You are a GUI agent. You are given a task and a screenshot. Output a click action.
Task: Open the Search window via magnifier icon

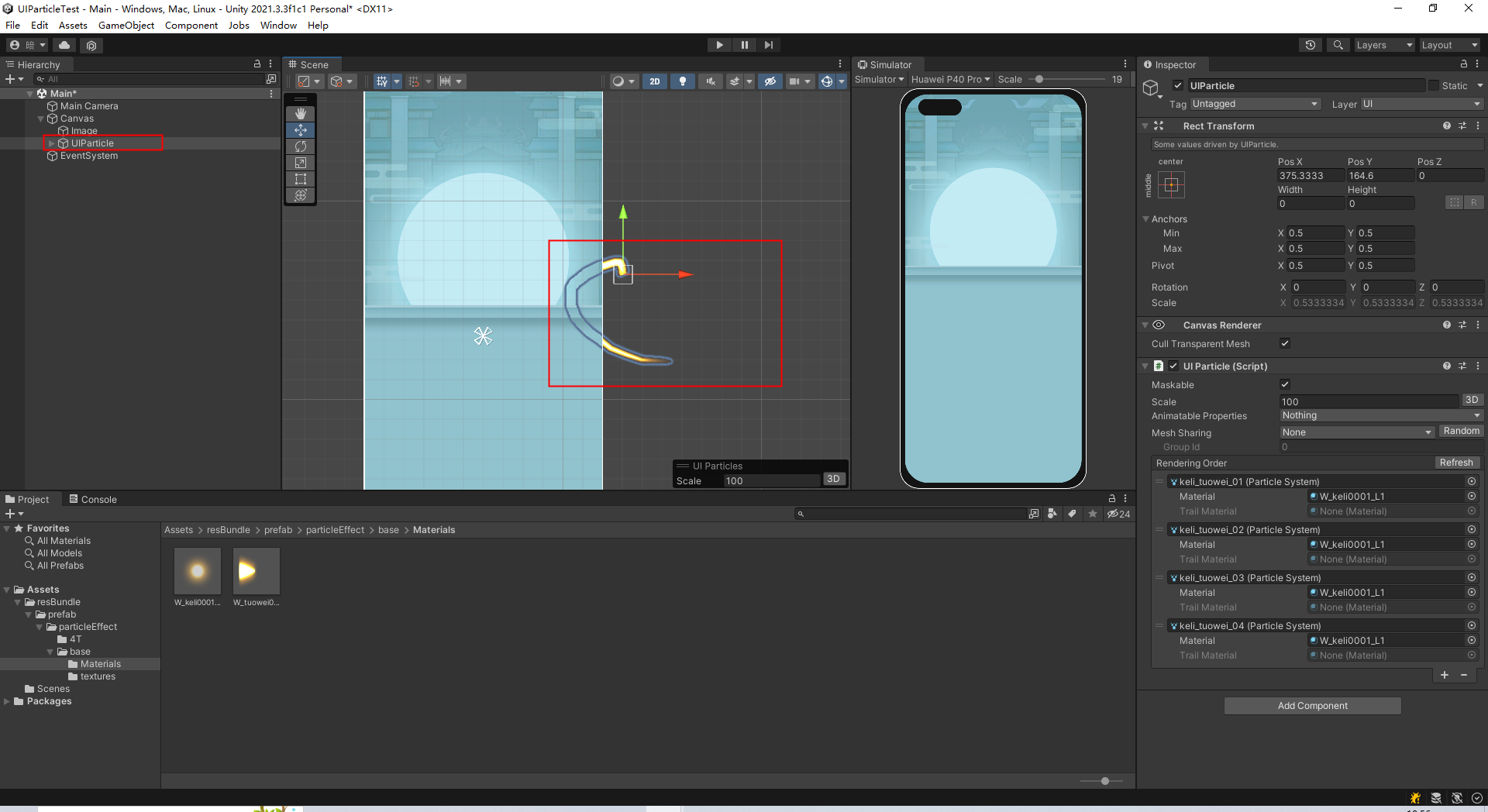[x=1337, y=44]
